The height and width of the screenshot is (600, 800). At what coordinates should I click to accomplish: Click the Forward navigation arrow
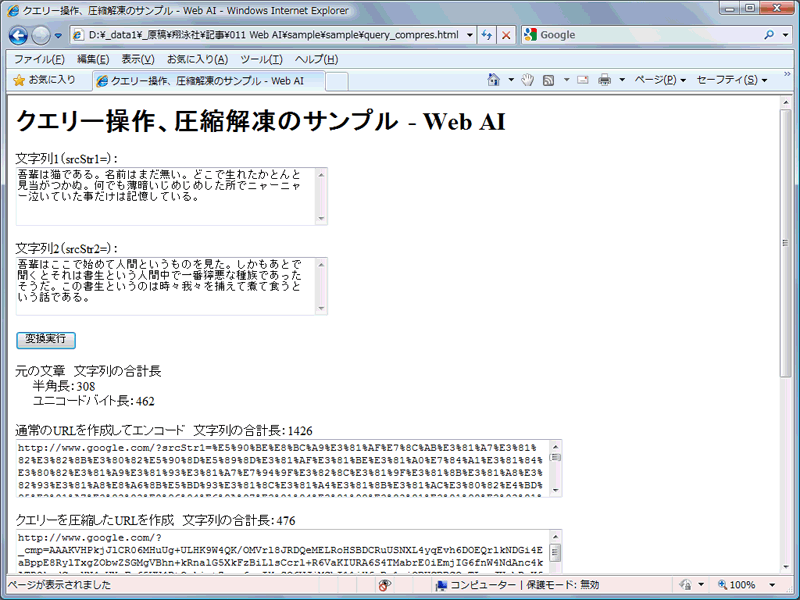(x=41, y=35)
